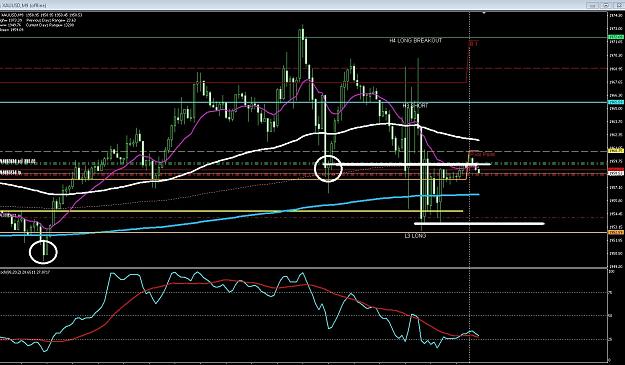Viewport: 625px width, 365px height.
Task: Click the Stoch indicator label in subwindow
Action: tap(25, 272)
